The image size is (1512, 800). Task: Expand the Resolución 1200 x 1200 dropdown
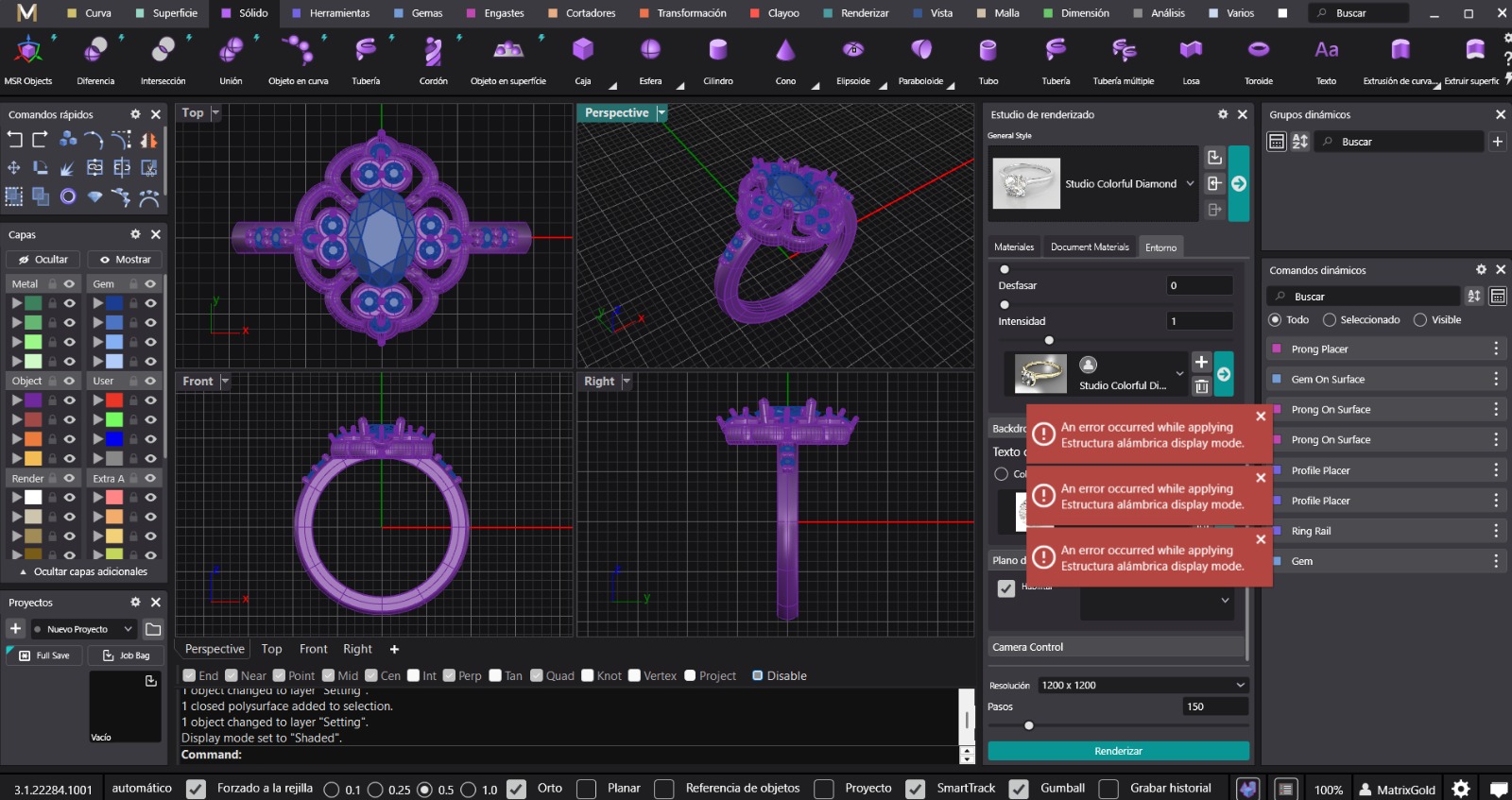(x=1143, y=685)
